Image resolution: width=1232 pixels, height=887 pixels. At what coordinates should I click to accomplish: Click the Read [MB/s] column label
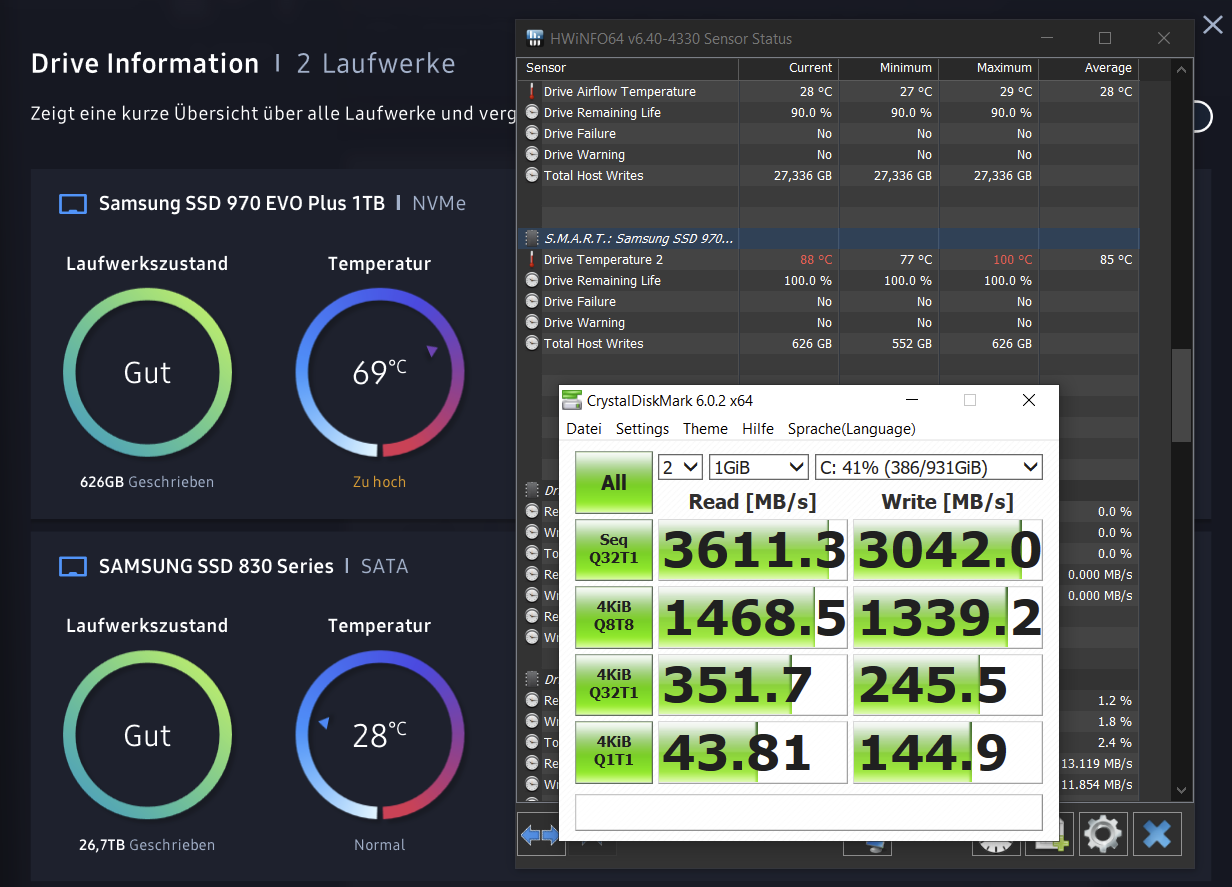pyautogui.click(x=752, y=501)
